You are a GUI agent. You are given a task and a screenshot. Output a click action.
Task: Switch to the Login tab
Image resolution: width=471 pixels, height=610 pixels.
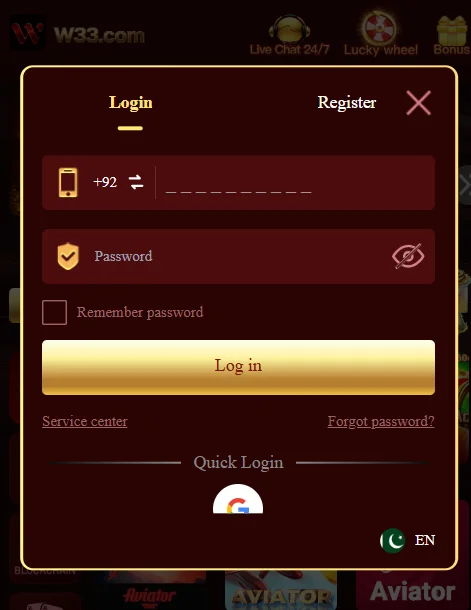(x=130, y=103)
